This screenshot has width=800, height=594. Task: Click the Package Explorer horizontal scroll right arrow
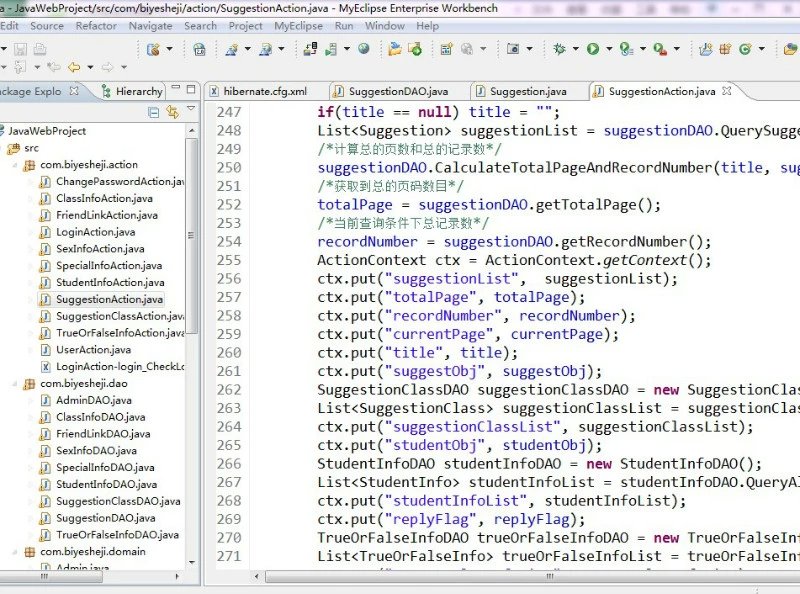pos(177,576)
